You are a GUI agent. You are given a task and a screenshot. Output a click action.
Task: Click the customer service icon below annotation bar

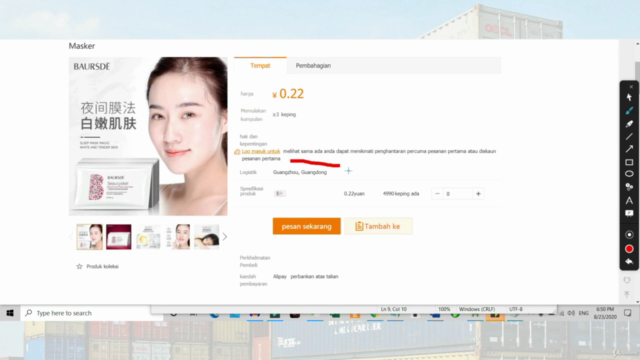click(627, 280)
